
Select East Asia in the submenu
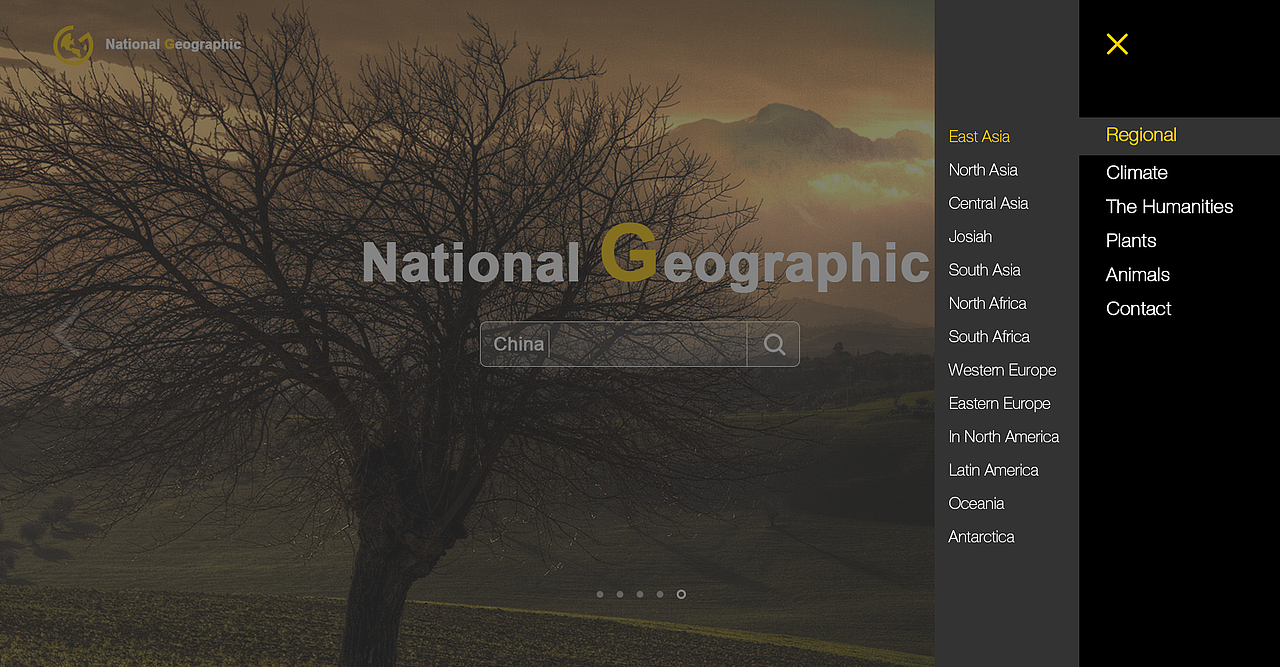[x=979, y=136]
